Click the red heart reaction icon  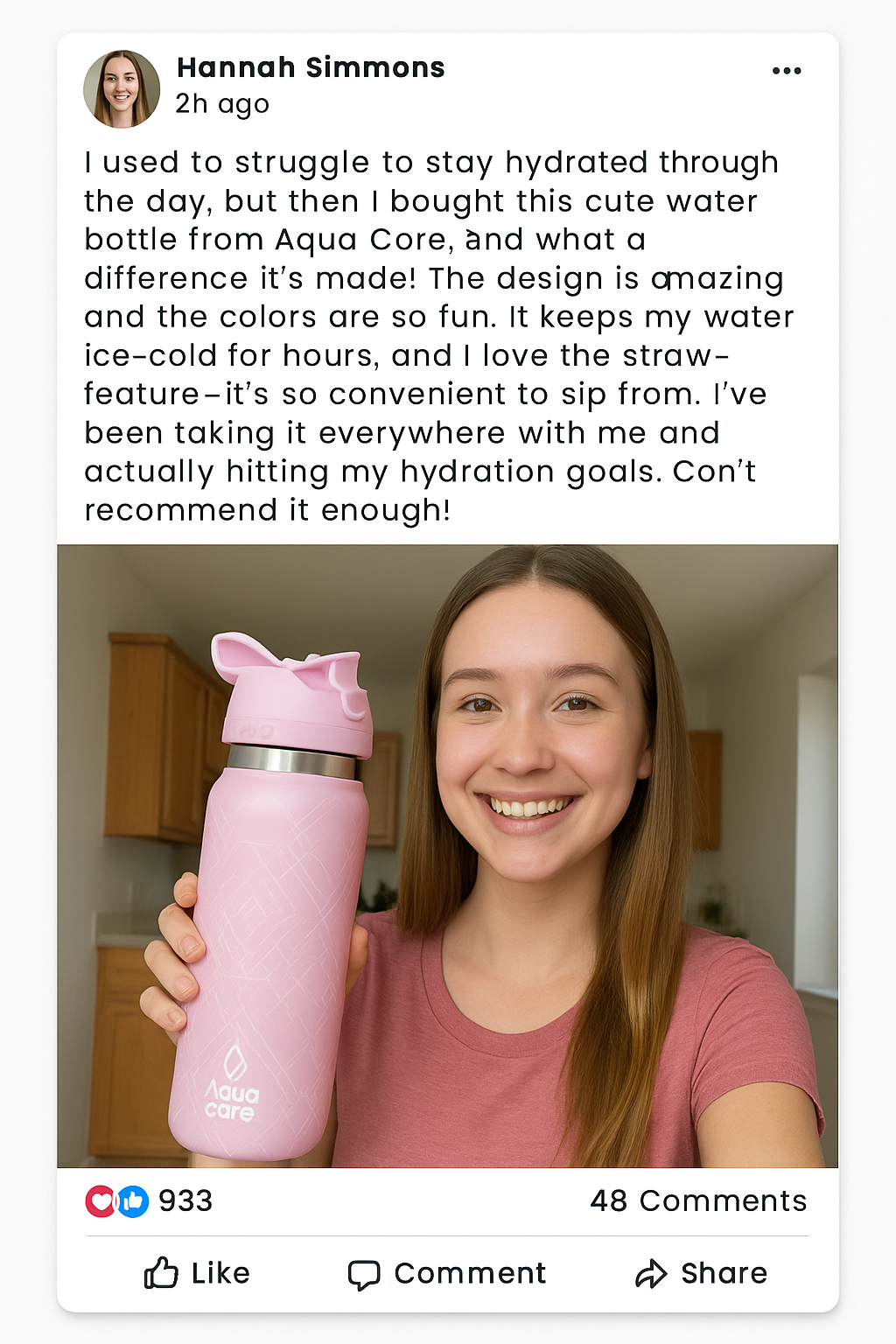click(x=101, y=1201)
